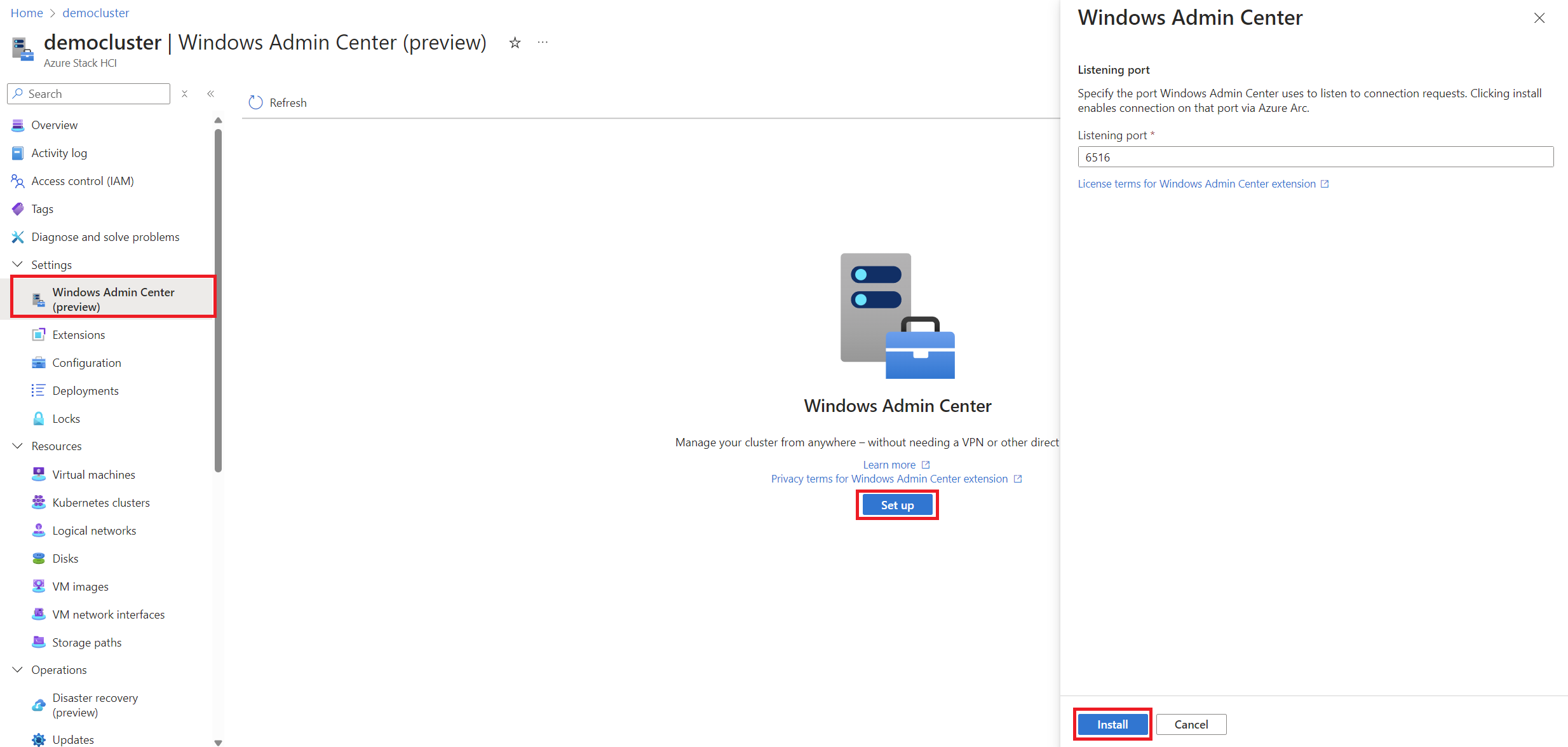Click the Locks padlock icon
Image resolution: width=1568 pixels, height=747 pixels.
click(39, 418)
